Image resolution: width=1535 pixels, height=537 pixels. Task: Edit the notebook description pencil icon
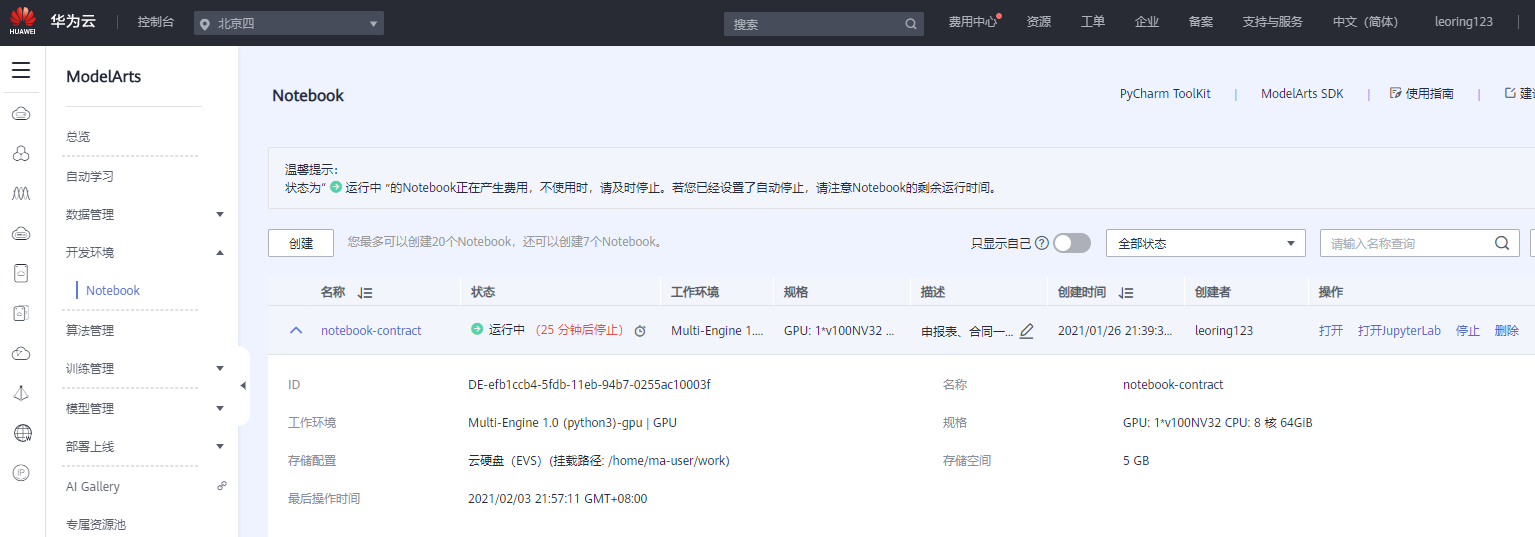pos(1026,331)
